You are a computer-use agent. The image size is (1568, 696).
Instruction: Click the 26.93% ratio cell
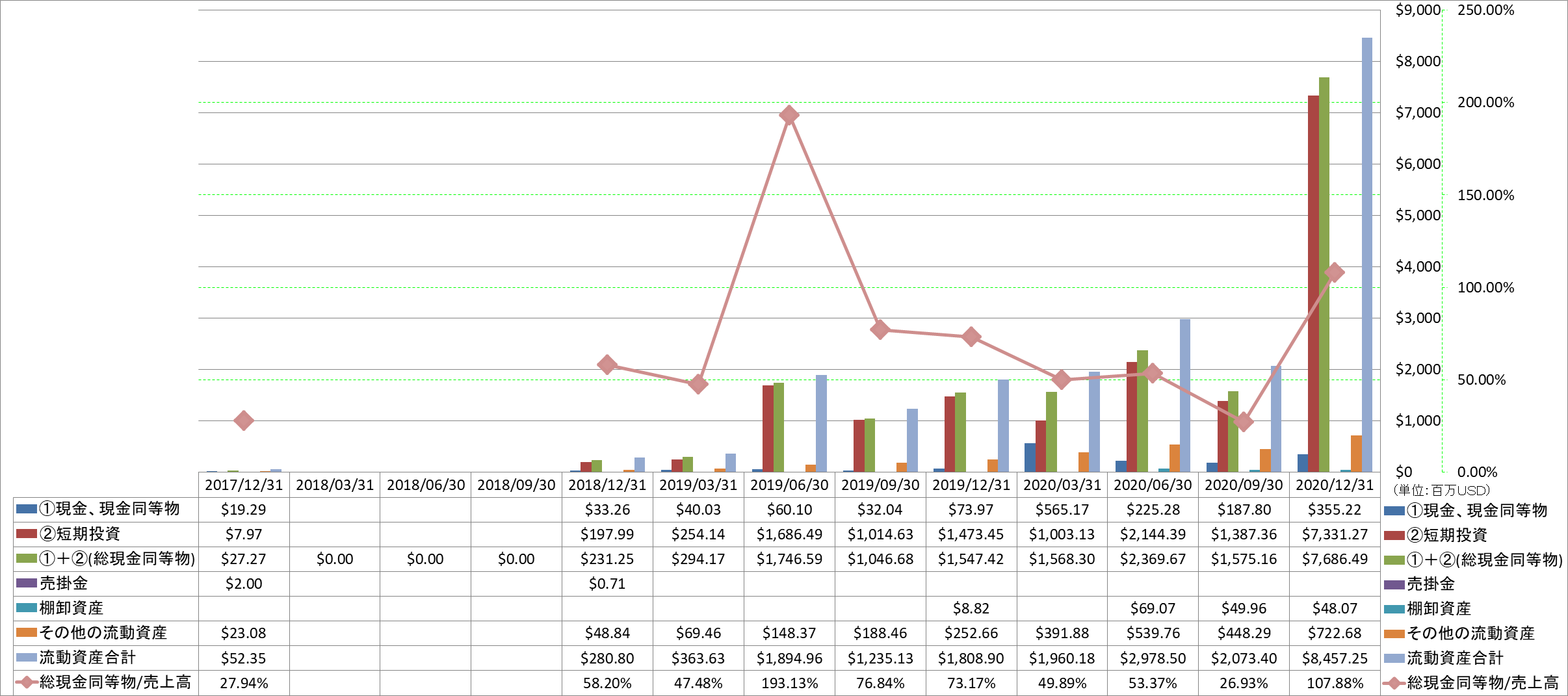[x=1244, y=683]
